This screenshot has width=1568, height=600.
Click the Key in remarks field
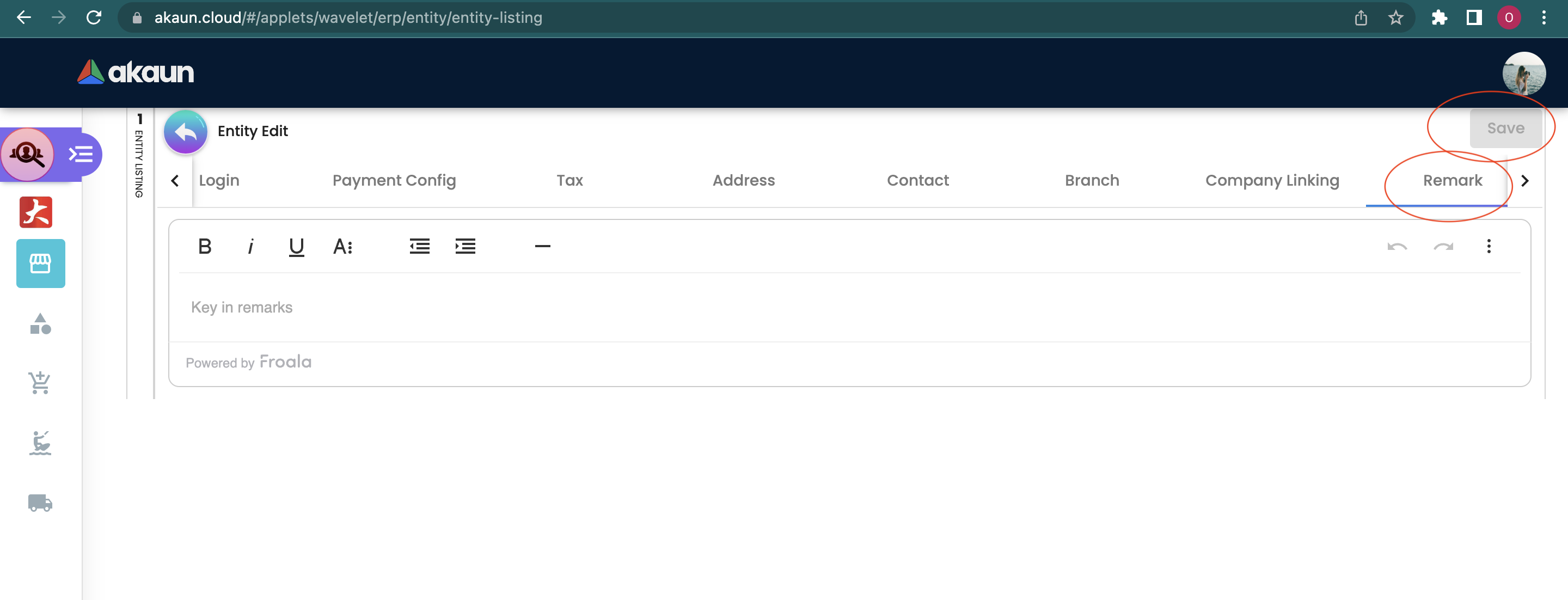click(849, 307)
